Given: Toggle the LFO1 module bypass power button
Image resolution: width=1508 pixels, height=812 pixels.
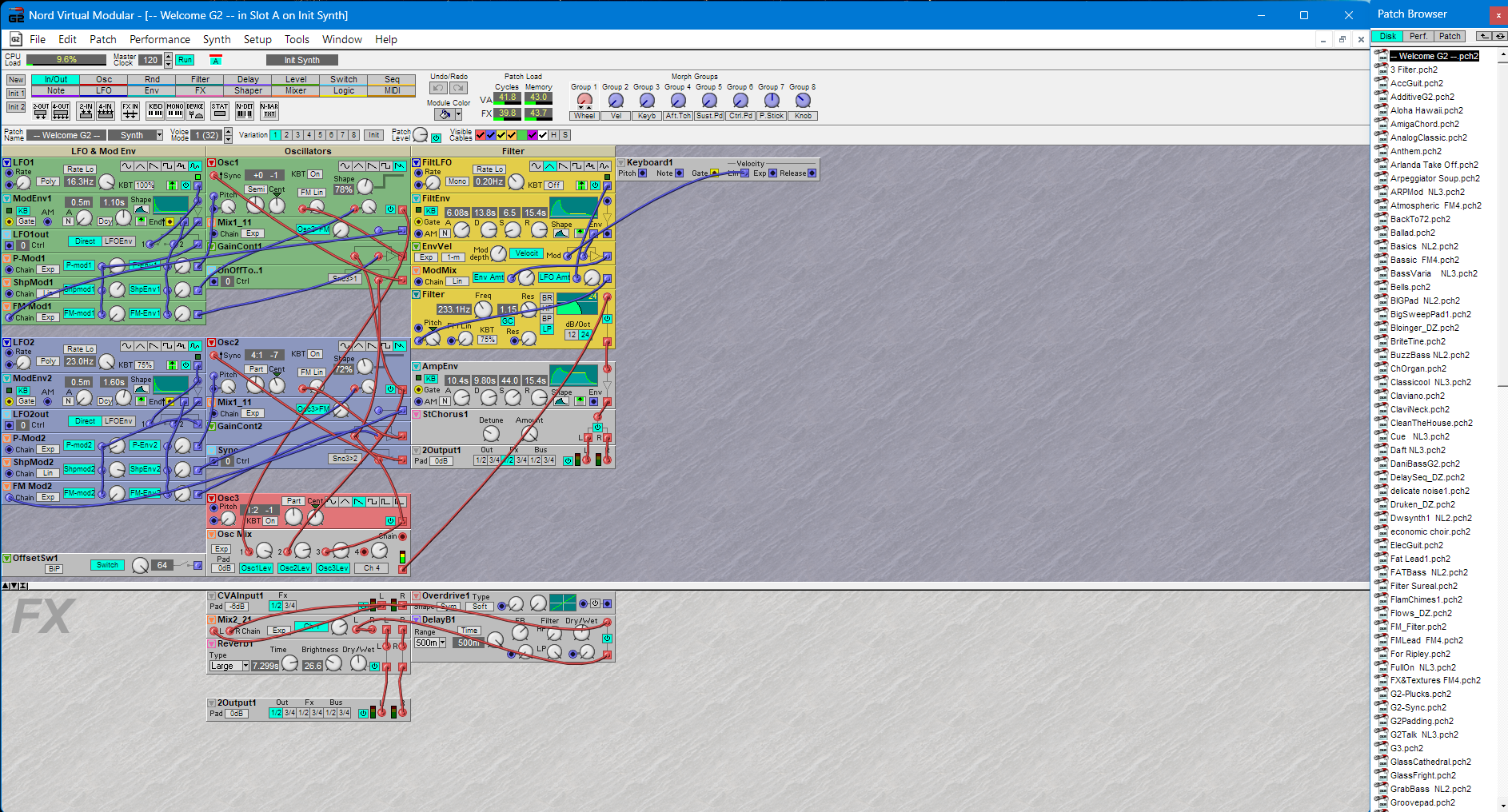Looking at the screenshot, I should pos(186,185).
